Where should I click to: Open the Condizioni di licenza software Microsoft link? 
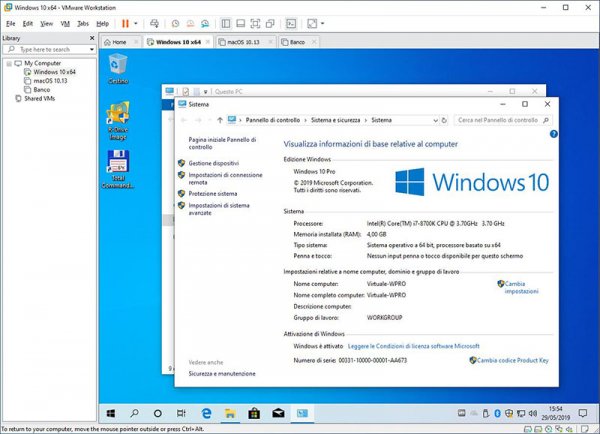[x=413, y=346]
